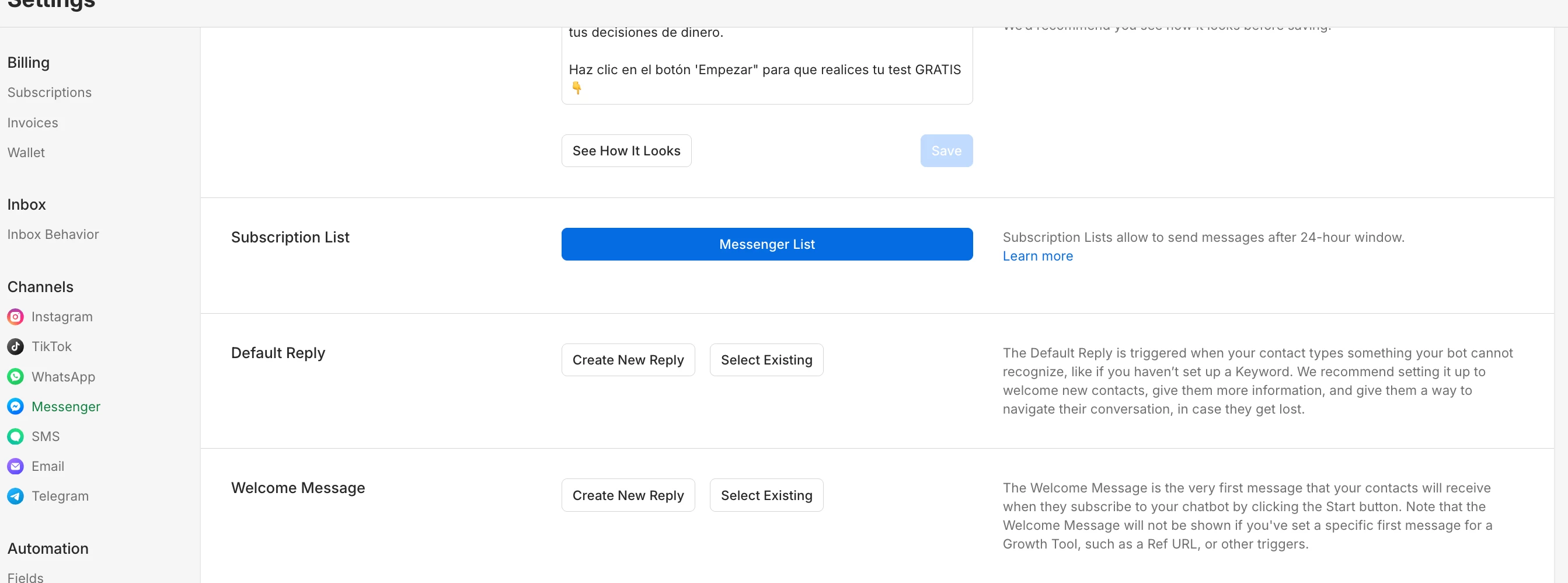Follow the Learn more link

tap(1037, 256)
